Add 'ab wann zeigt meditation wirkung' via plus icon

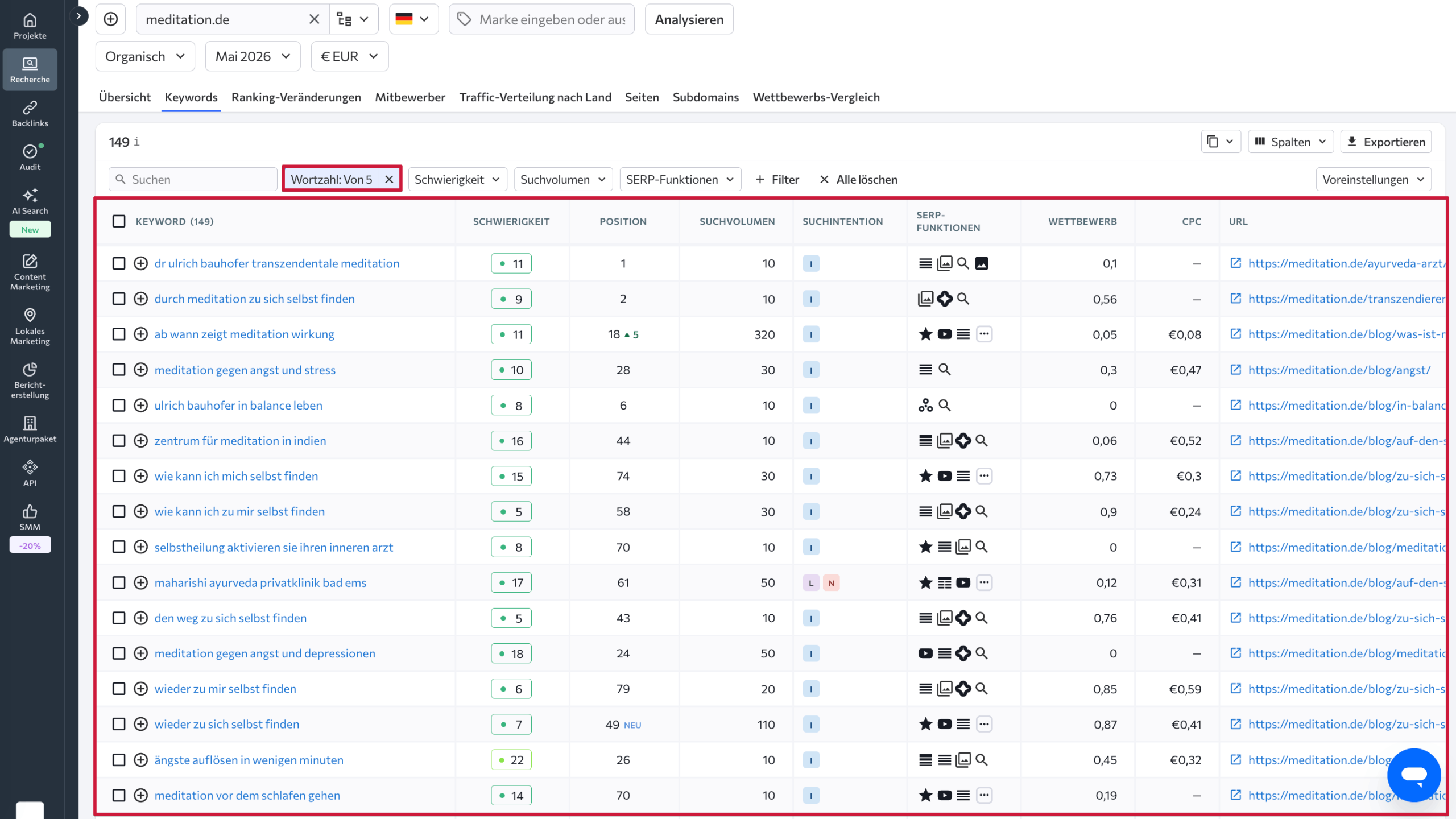point(140,334)
